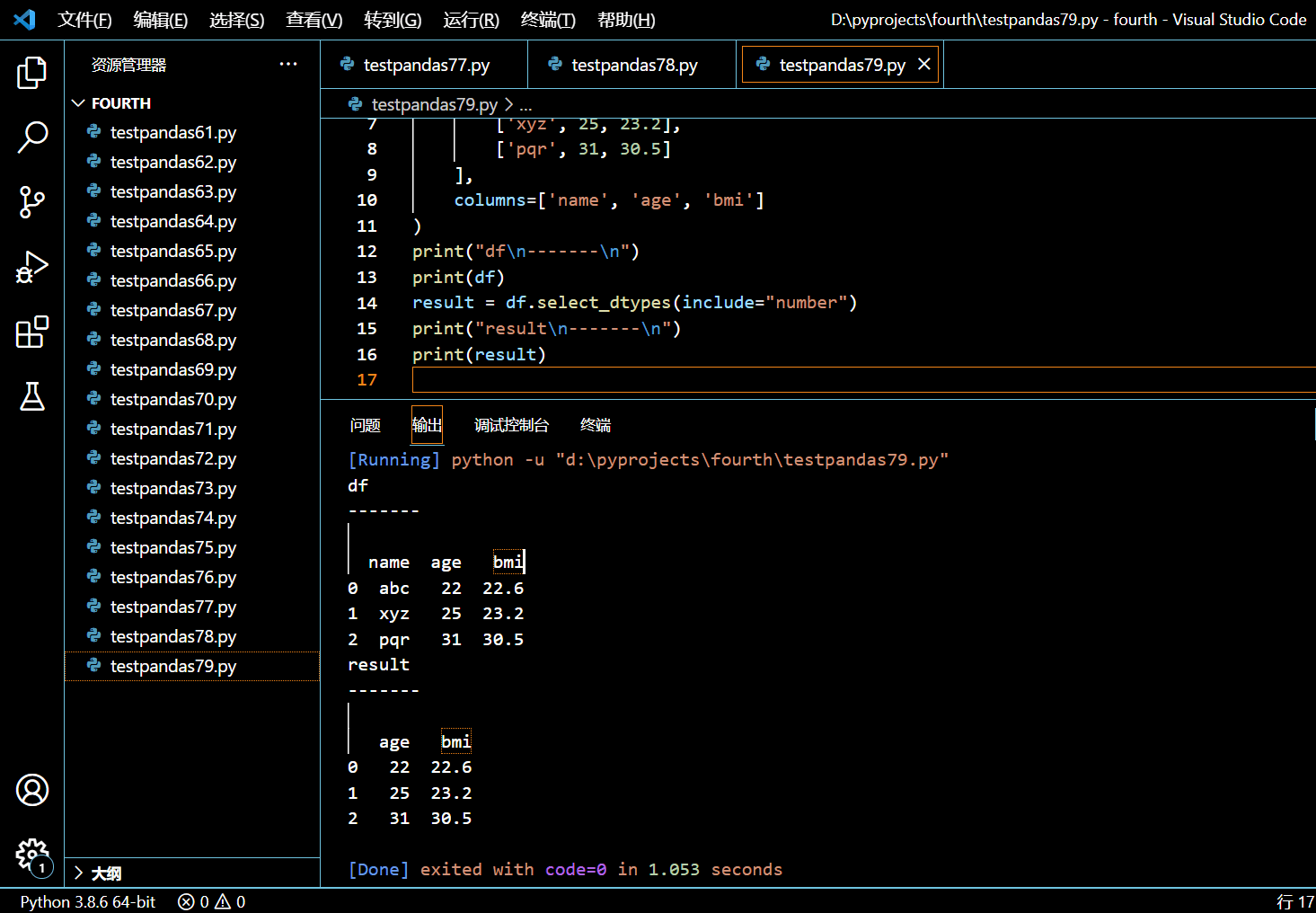Open the 帮助(H) menu
Viewport: 1316px width, 913px height.
[626, 20]
